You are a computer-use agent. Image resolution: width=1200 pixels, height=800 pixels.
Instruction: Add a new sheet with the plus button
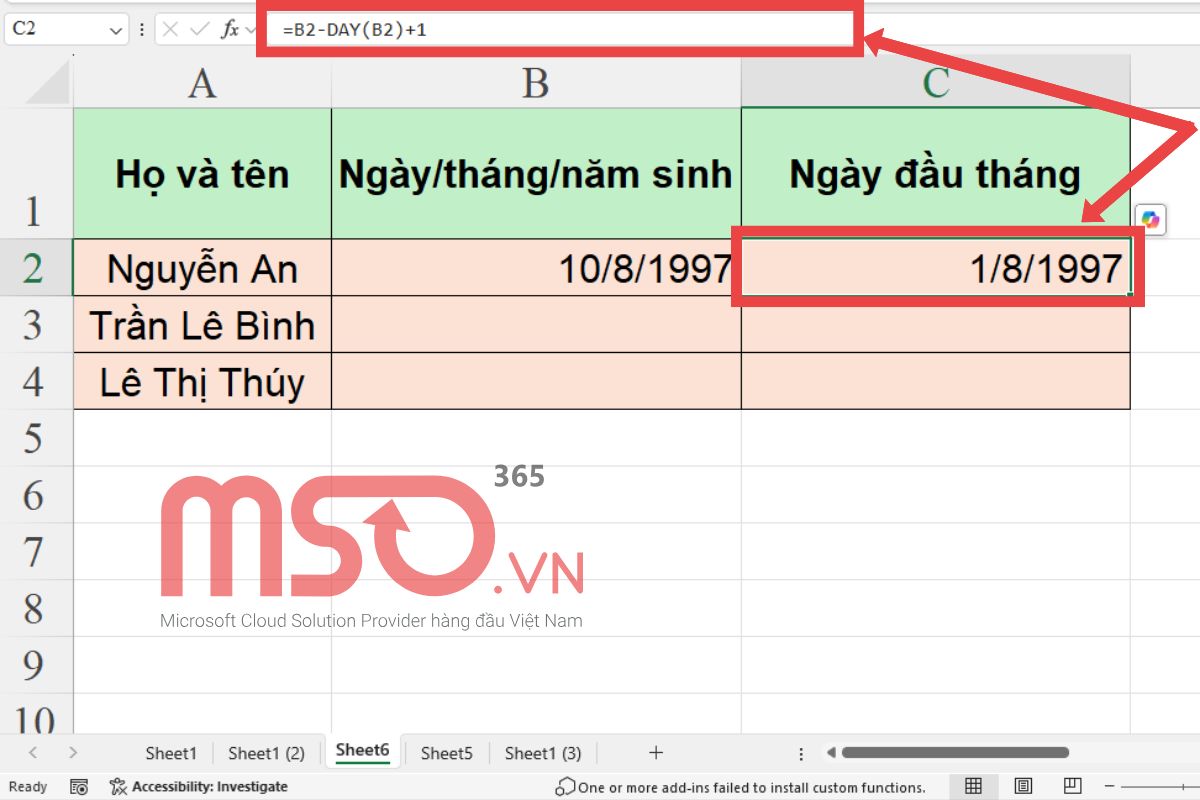656,753
